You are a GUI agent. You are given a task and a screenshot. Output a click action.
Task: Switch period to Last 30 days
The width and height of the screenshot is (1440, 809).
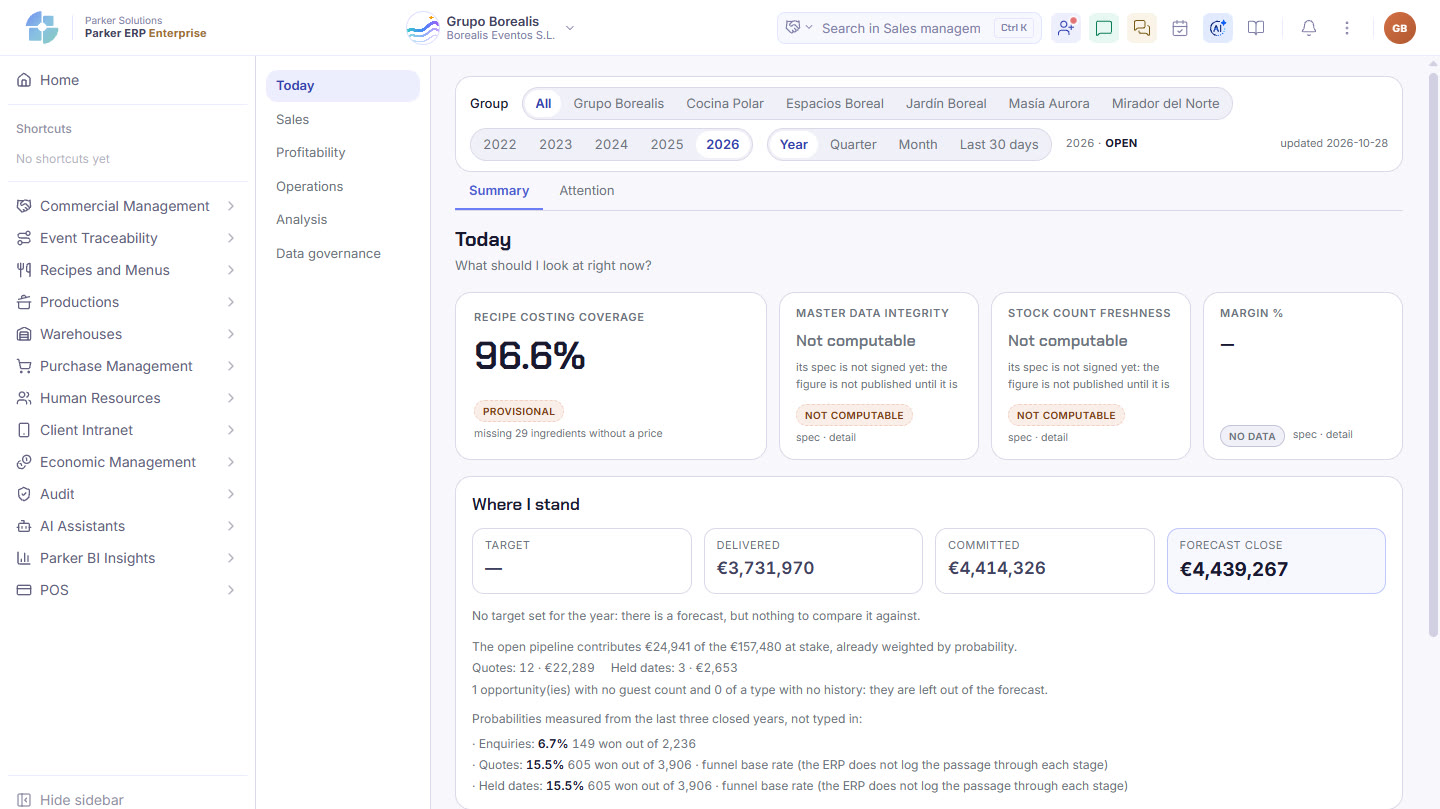(x=999, y=144)
